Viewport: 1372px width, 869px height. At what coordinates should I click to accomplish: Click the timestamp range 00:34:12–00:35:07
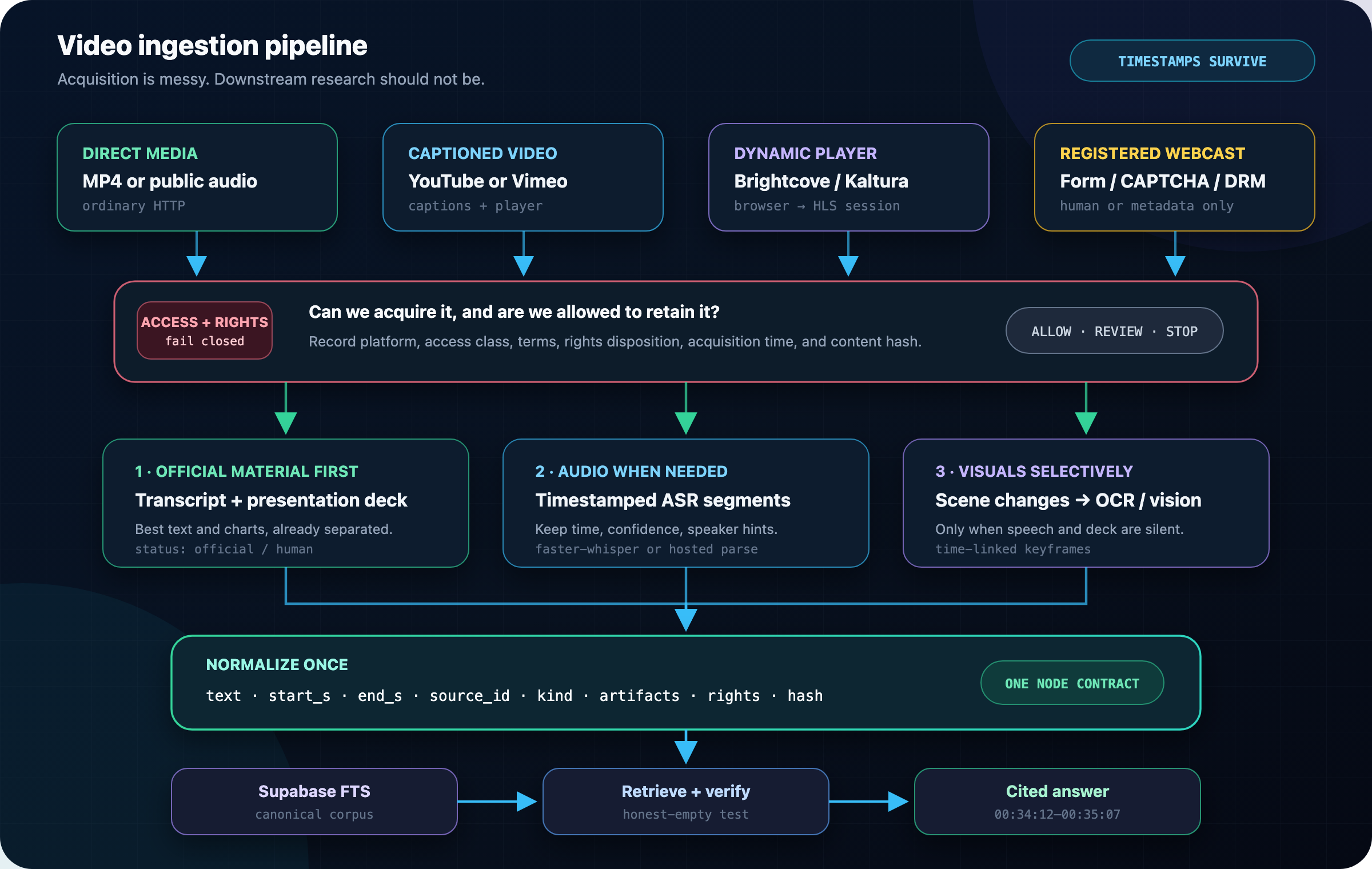[x=1058, y=814]
